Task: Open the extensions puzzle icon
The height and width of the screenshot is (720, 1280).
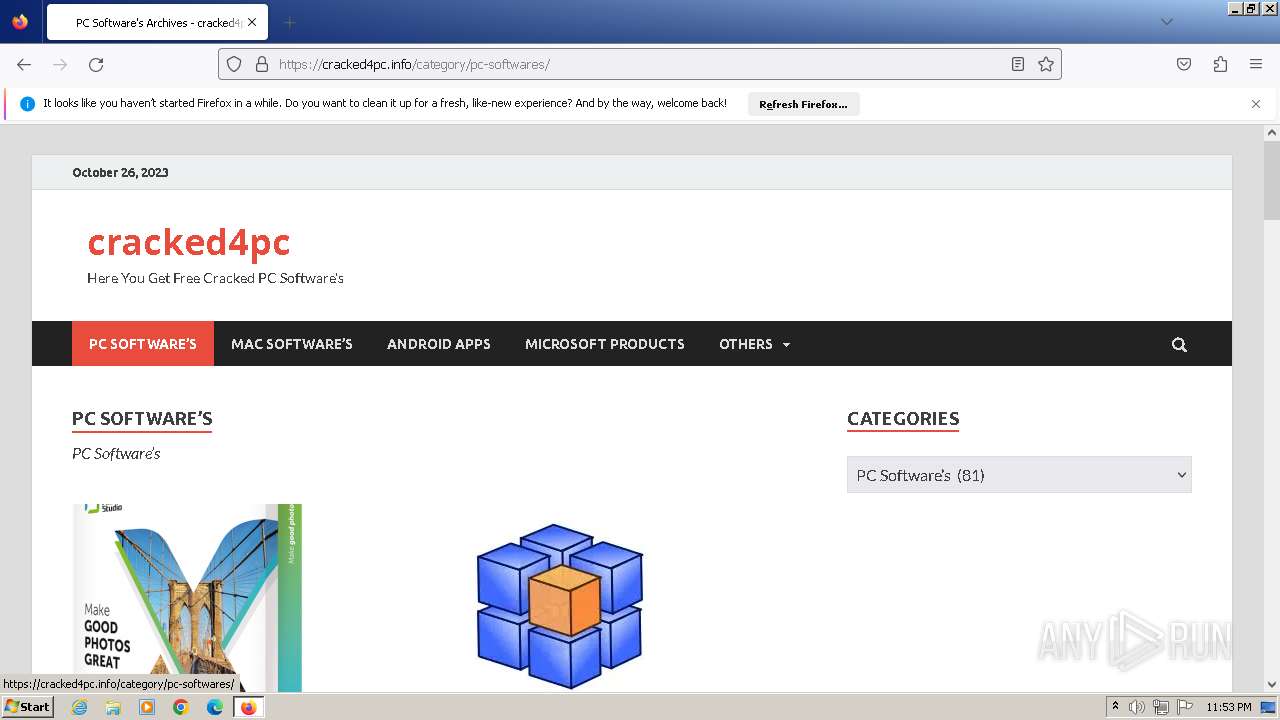Action: 1220,64
